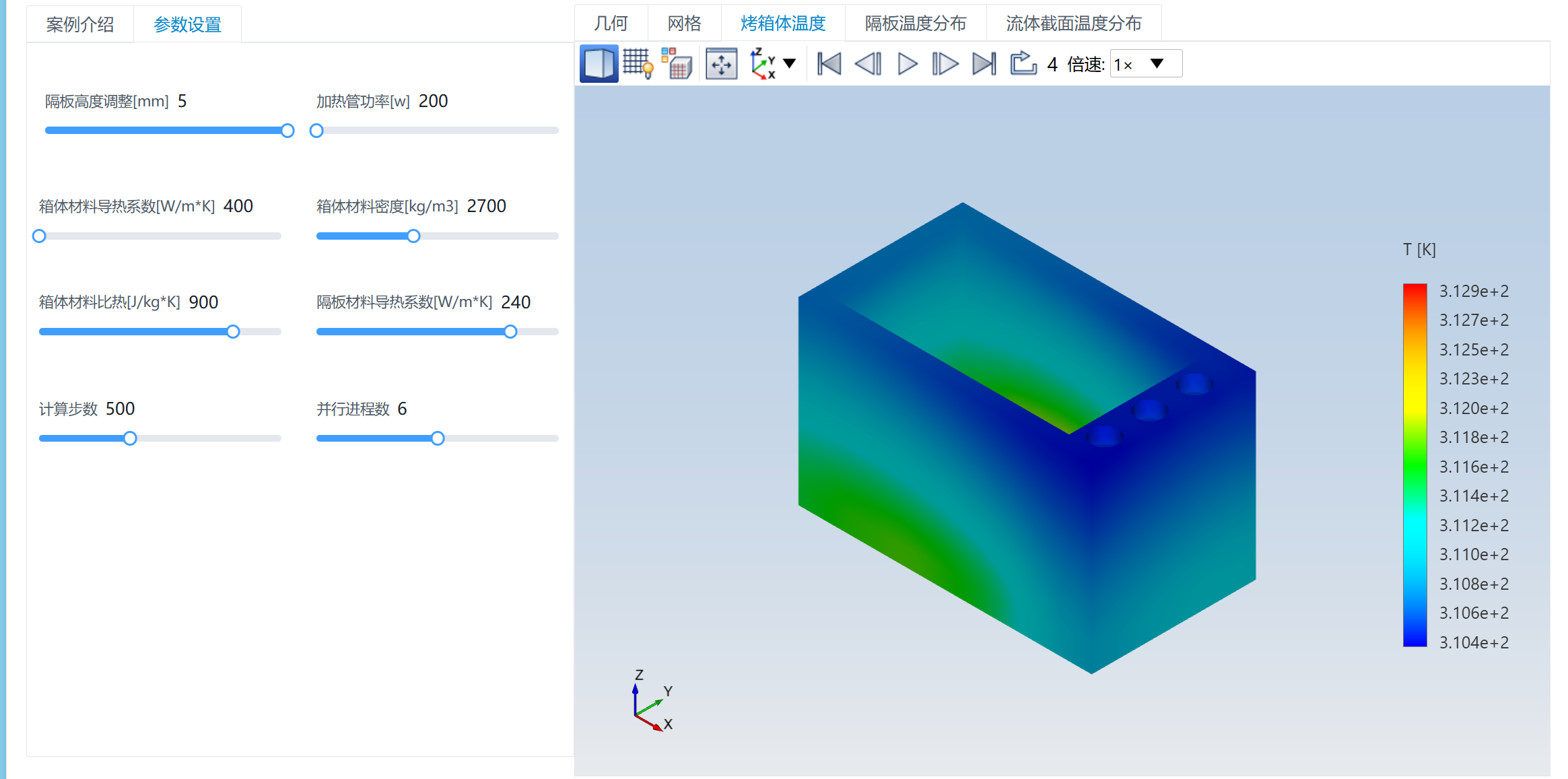The image size is (1568, 779).
Task: Open the axis orientation dropdown arrow
Action: click(x=790, y=64)
